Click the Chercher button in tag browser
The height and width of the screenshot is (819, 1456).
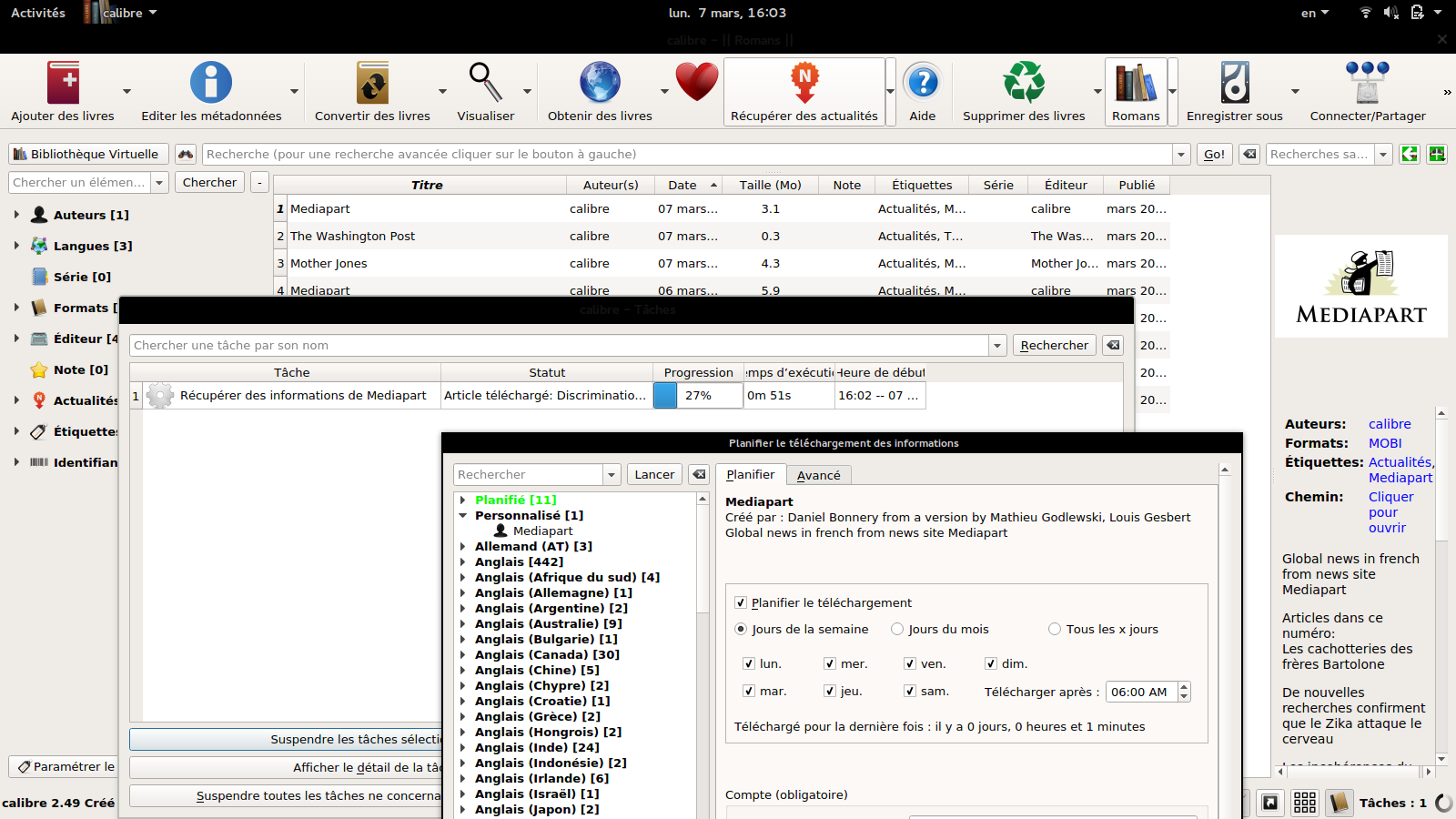point(209,183)
